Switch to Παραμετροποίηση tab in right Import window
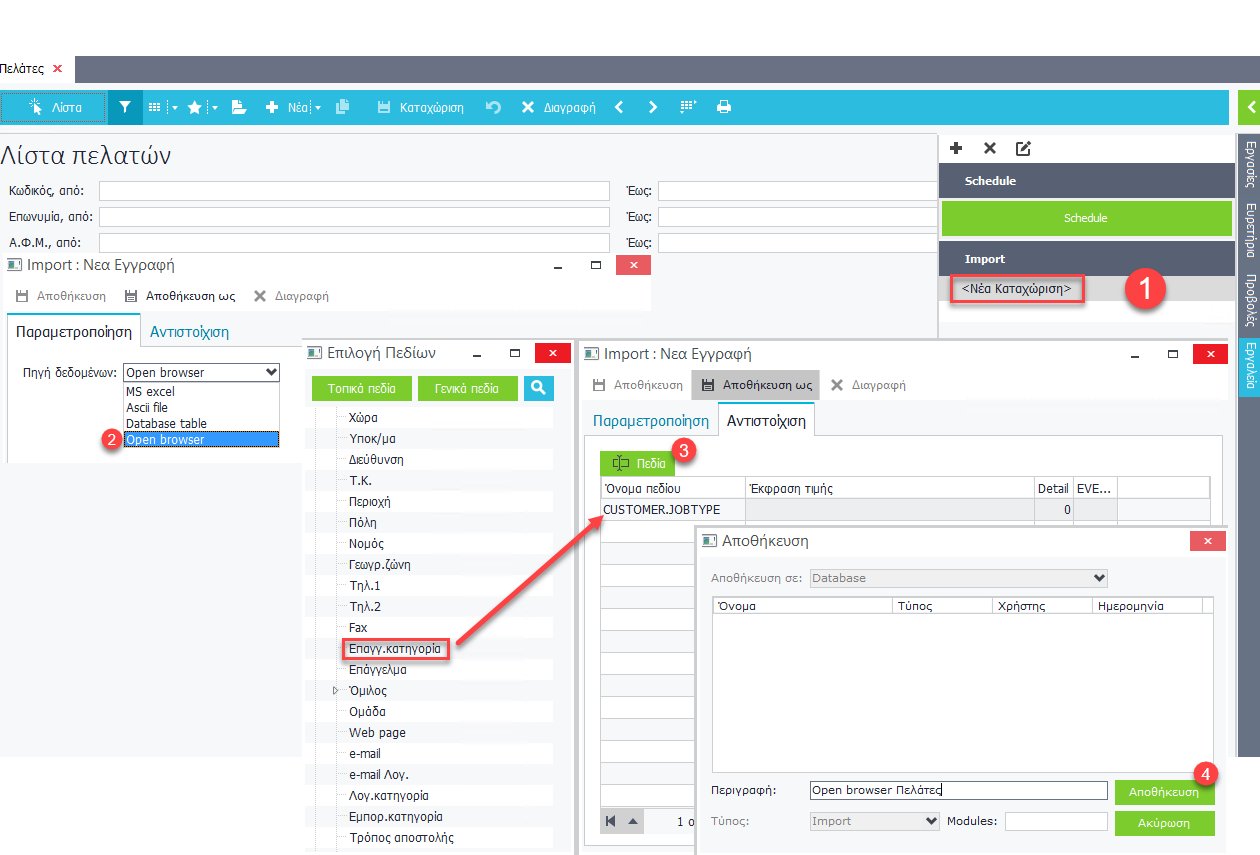Screen dimensions: 1260x855 click(x=650, y=421)
